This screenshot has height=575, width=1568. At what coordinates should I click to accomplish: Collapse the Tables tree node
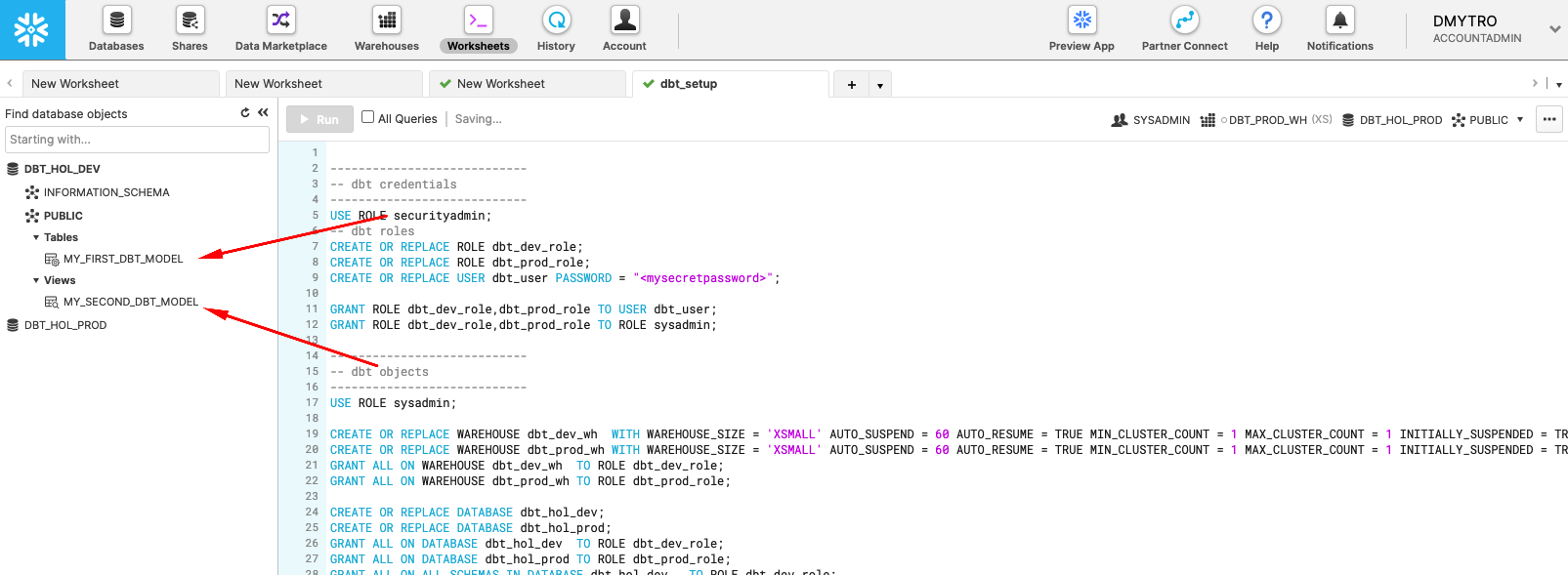coord(36,237)
